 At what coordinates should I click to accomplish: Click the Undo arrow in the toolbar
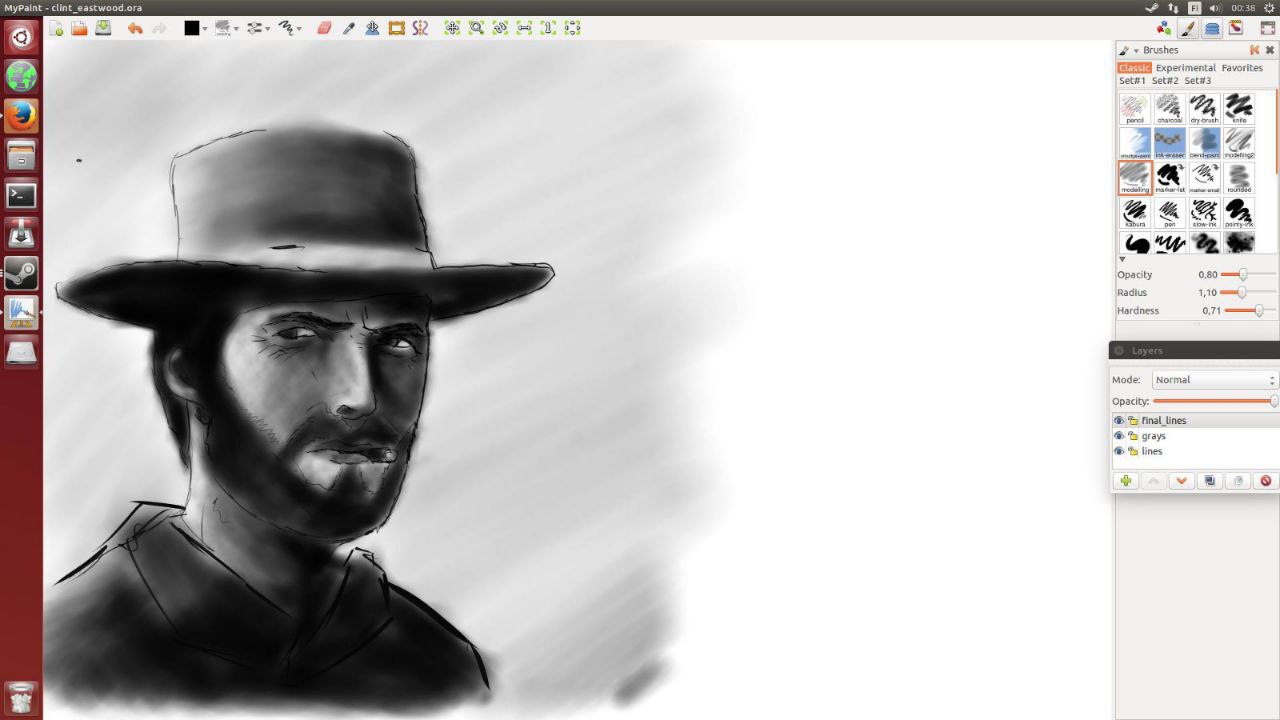point(135,28)
